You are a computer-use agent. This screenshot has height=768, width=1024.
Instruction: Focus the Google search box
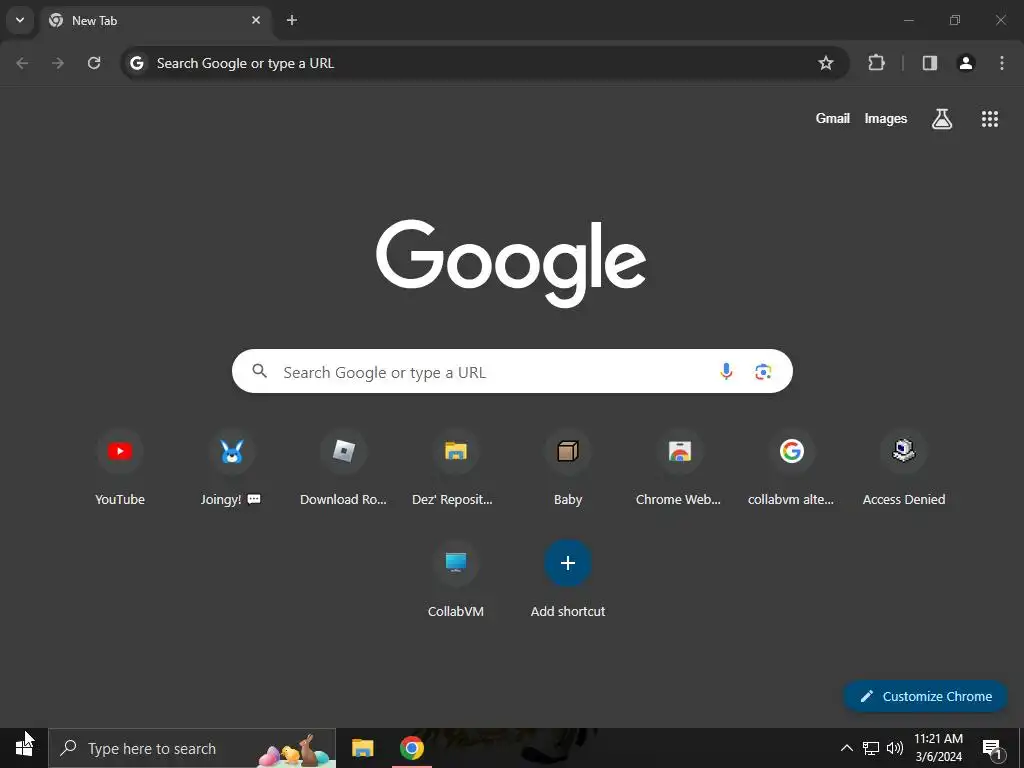coord(512,372)
